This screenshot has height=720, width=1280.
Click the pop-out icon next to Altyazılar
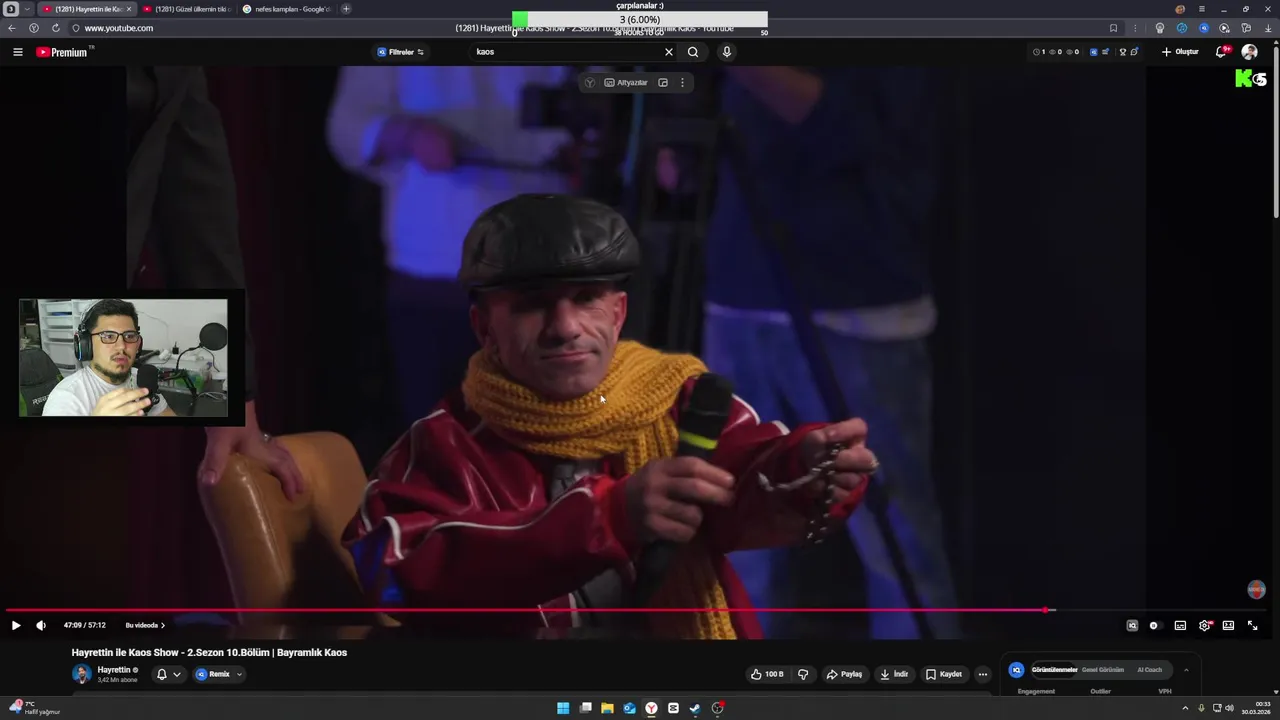tap(663, 83)
